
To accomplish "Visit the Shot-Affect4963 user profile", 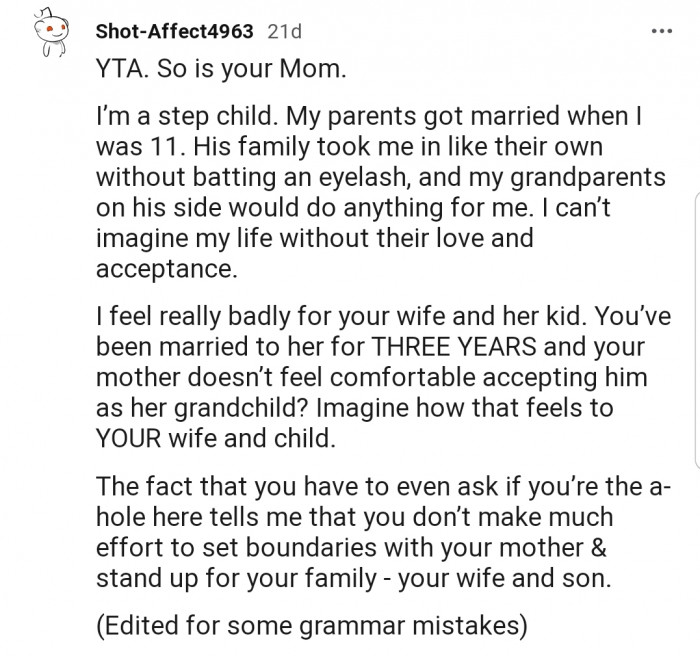I will [175, 31].
